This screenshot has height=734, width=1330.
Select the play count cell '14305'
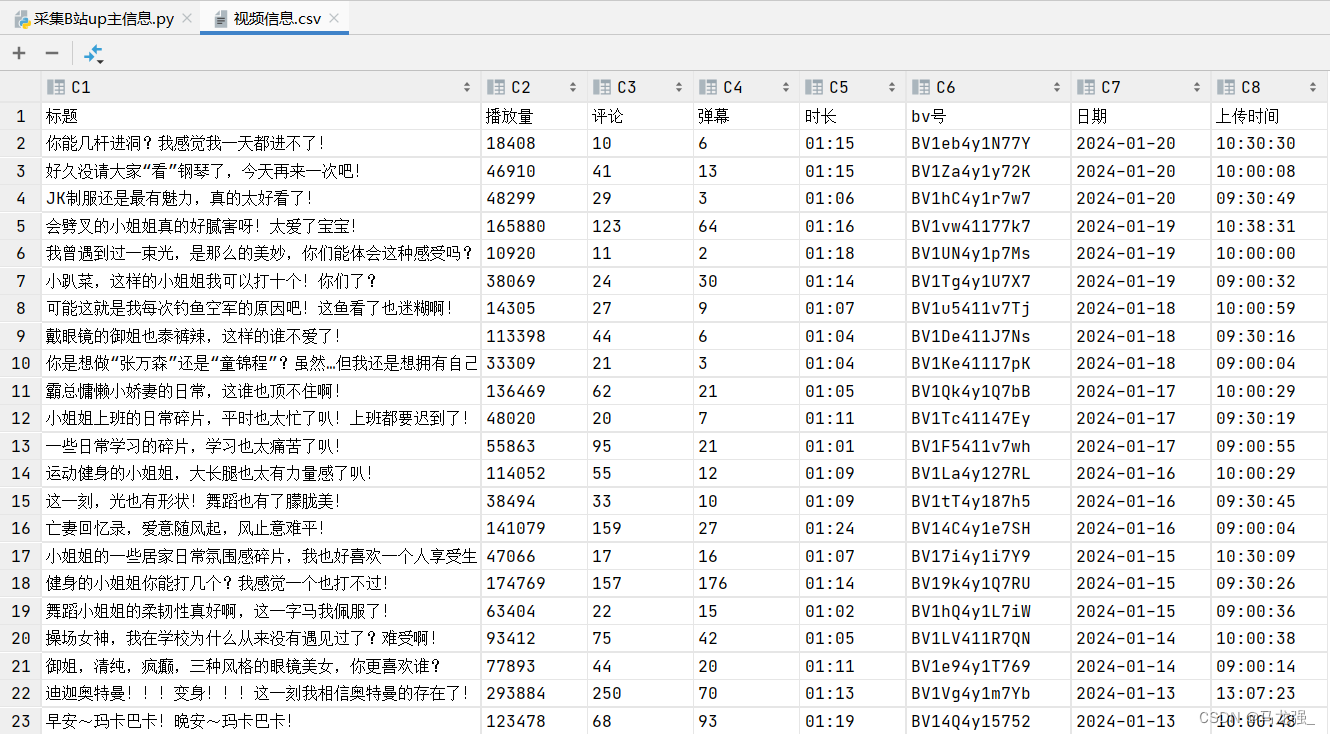(534, 308)
